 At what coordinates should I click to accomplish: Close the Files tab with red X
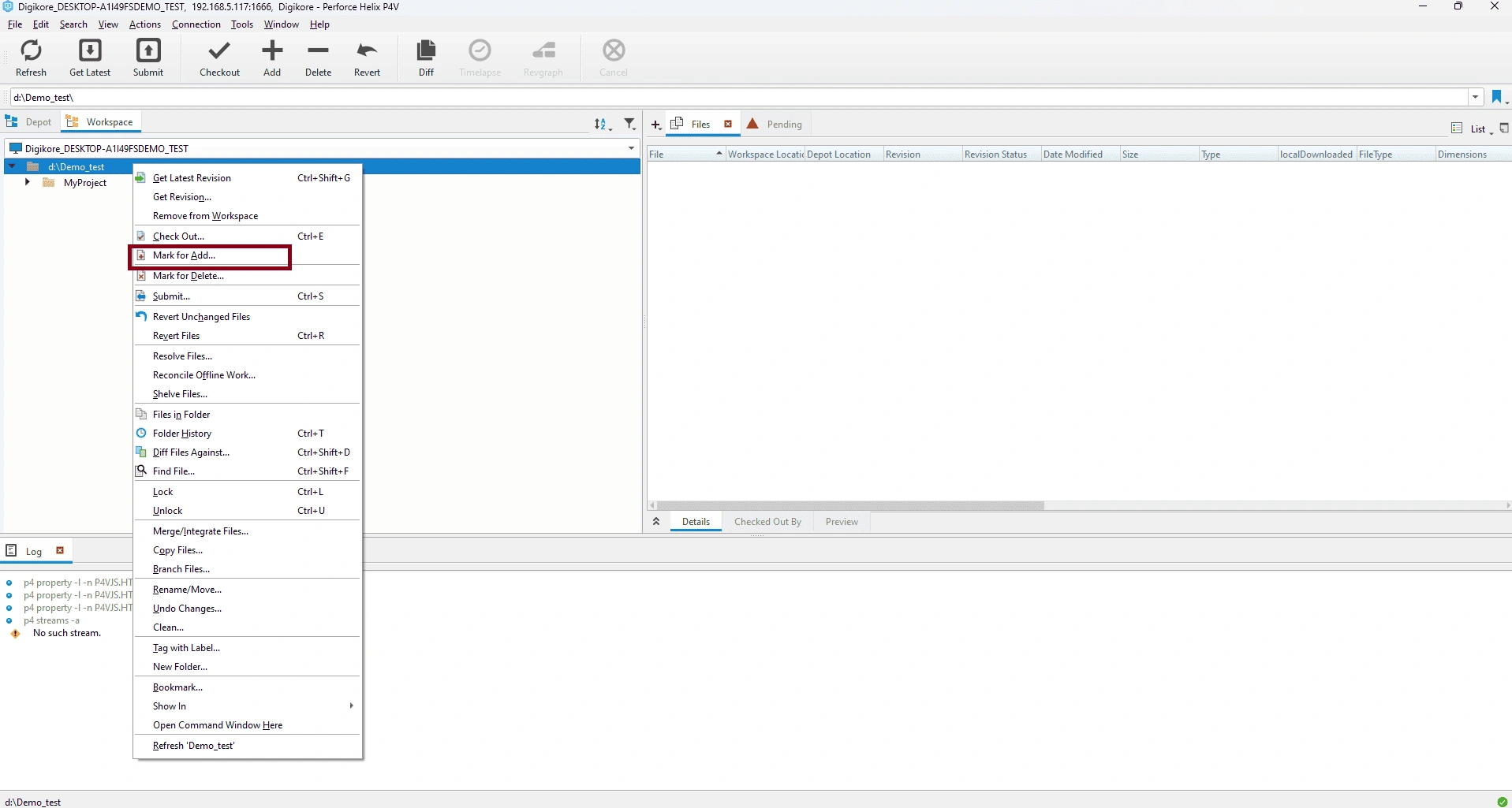point(728,124)
